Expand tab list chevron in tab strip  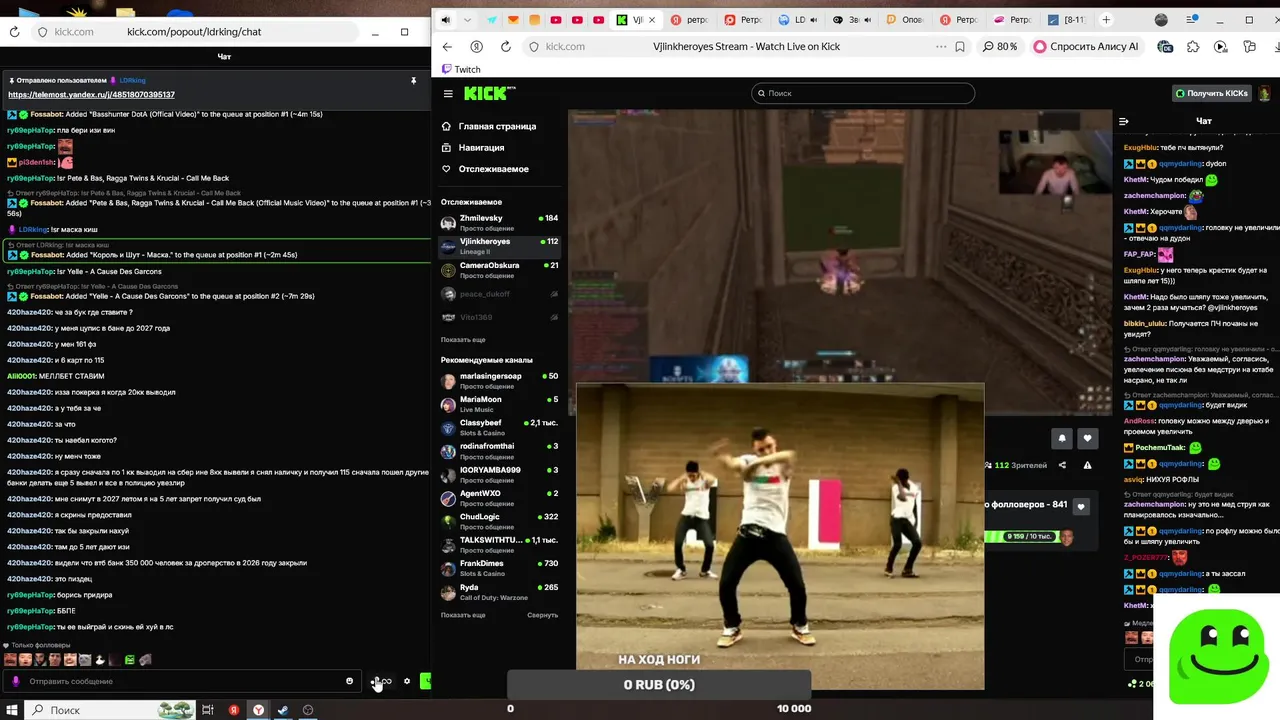(x=469, y=20)
